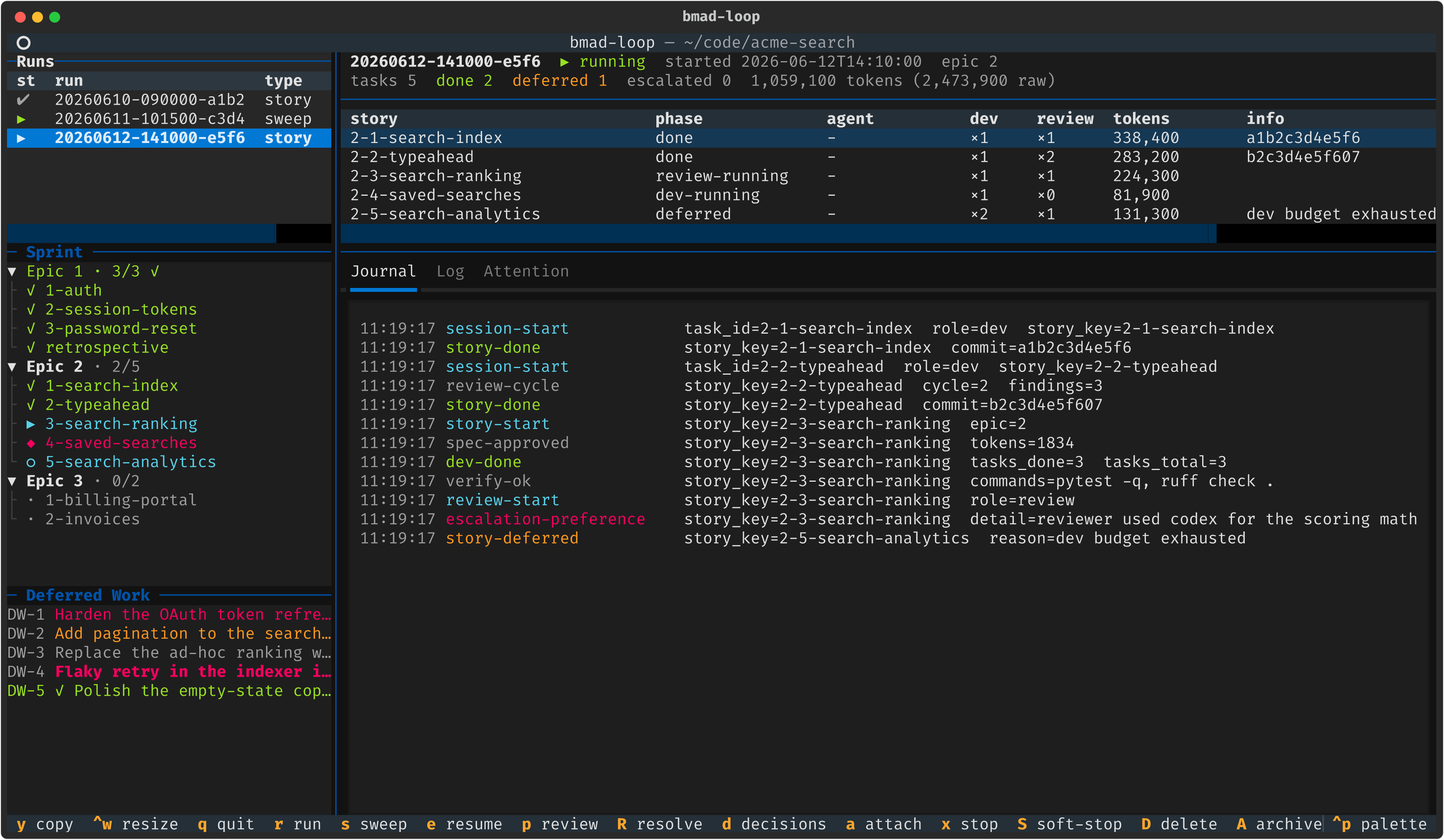Select retrospective under Epic 1
Image resolution: width=1444 pixels, height=840 pixels.
pyautogui.click(x=107, y=348)
